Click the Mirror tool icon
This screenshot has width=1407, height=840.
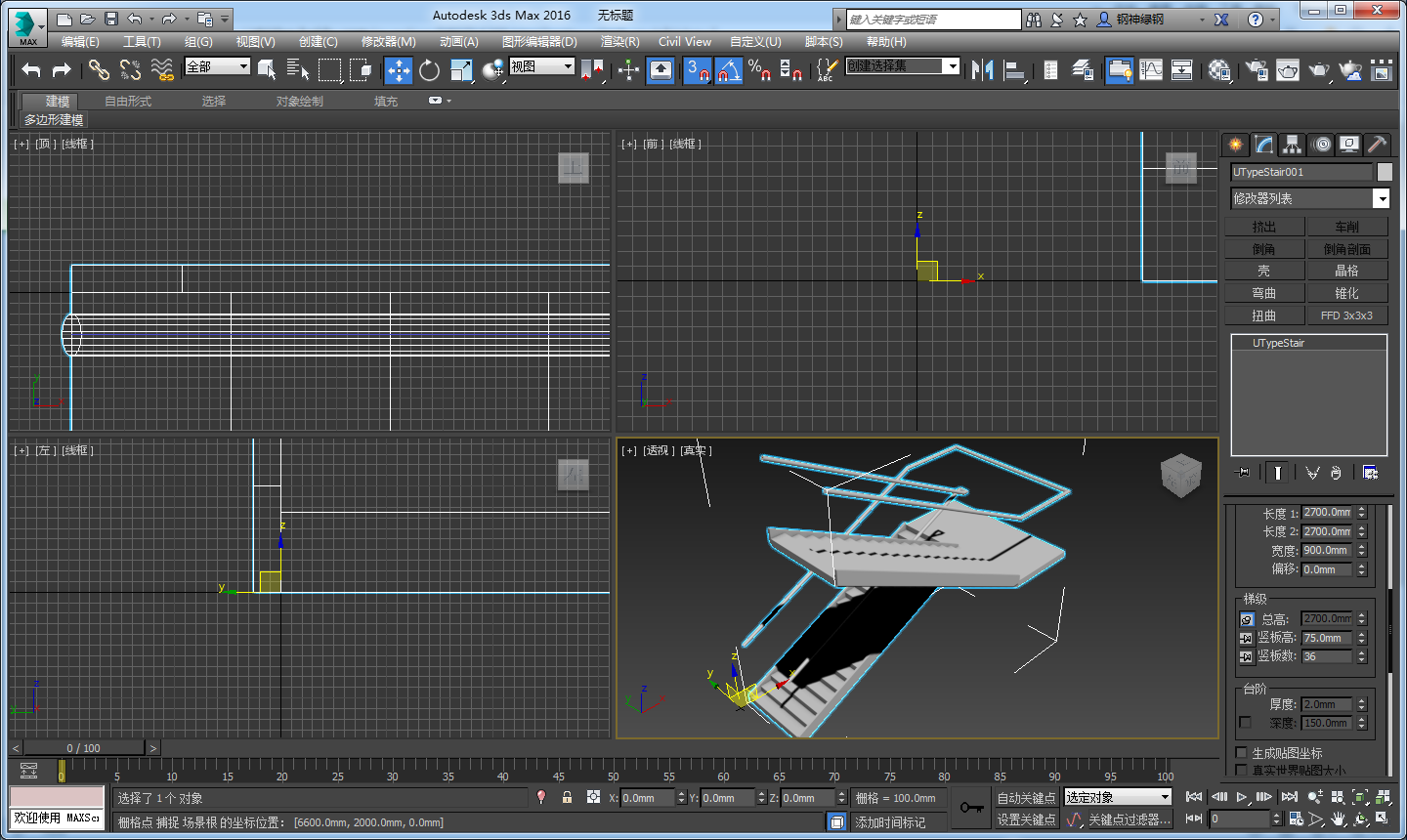(983, 69)
